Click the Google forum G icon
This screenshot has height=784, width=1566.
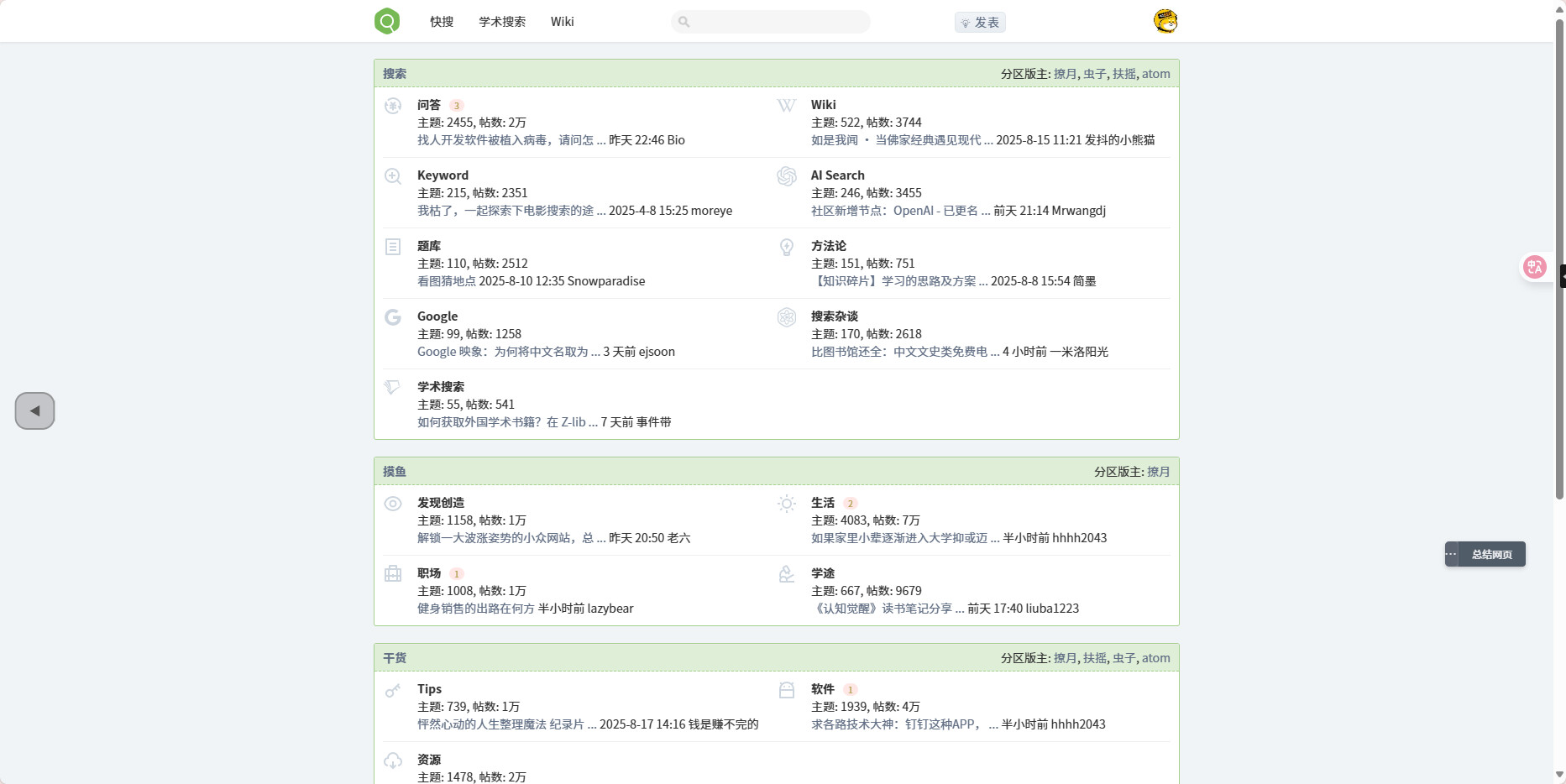pos(393,317)
